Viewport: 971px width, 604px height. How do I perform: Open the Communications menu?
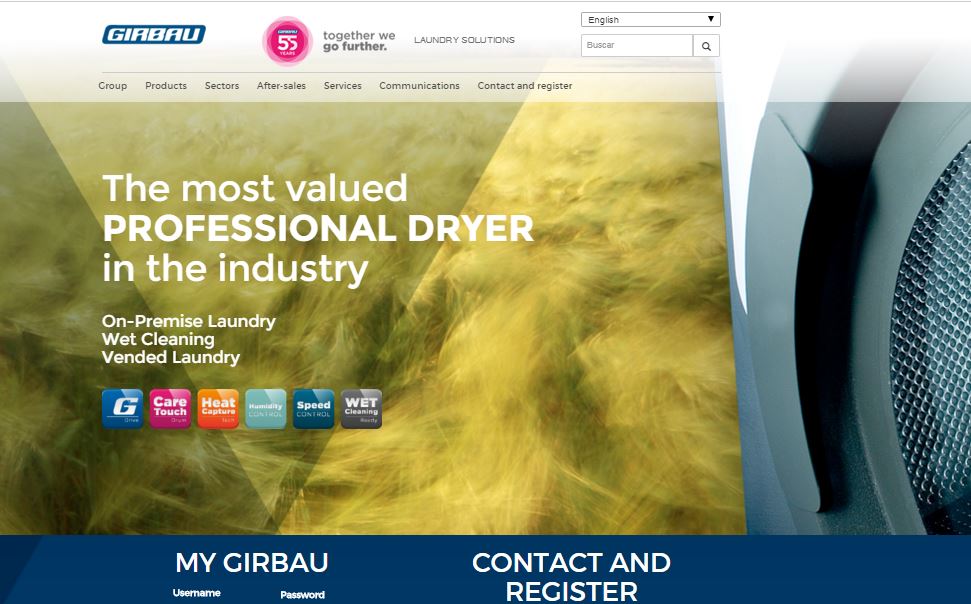click(419, 86)
